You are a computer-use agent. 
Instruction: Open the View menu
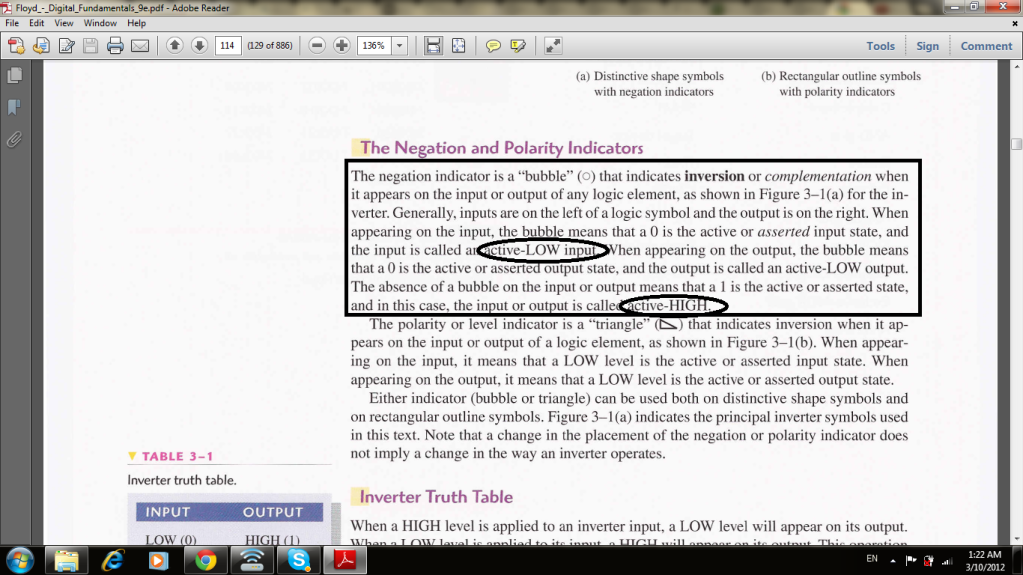(x=63, y=23)
